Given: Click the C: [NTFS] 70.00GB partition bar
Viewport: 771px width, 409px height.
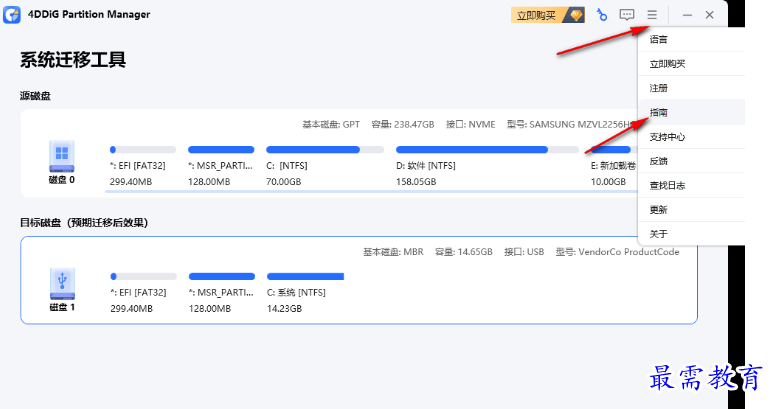Looking at the screenshot, I should pos(314,150).
